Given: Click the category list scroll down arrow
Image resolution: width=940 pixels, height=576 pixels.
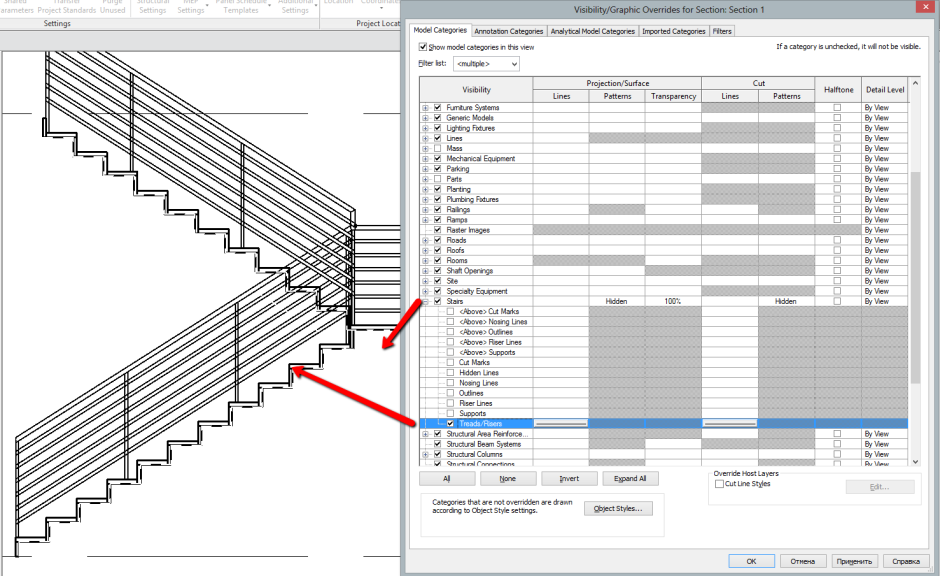Looking at the screenshot, I should (x=914, y=462).
